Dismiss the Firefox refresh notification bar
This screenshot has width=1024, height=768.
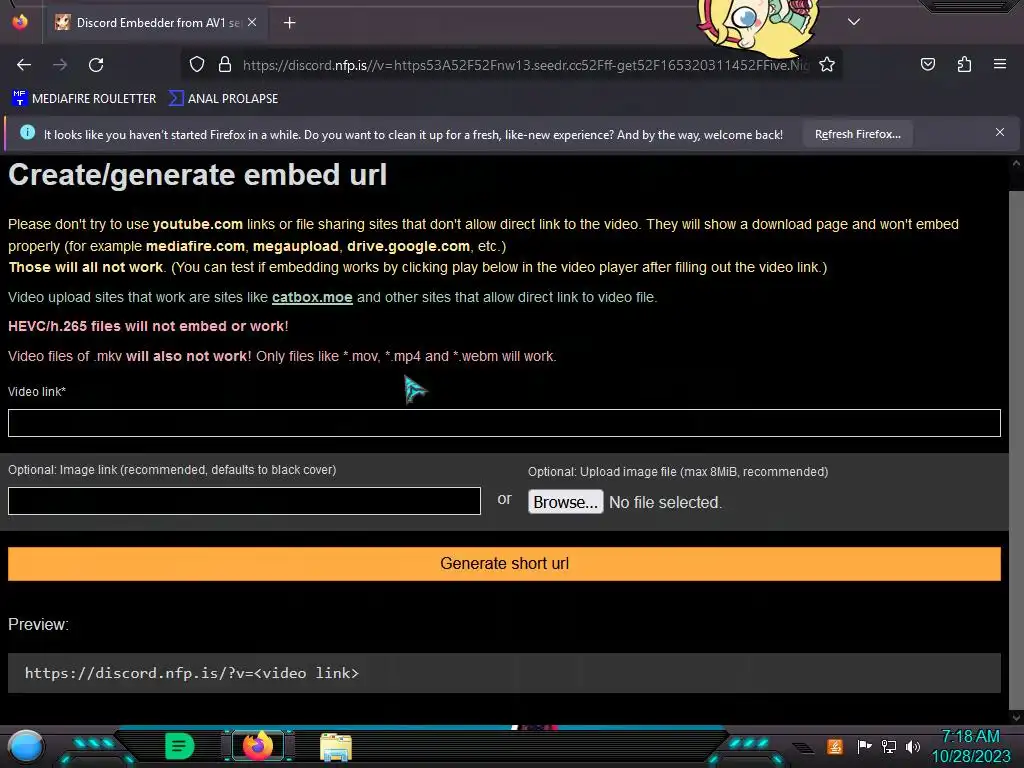click(1000, 133)
